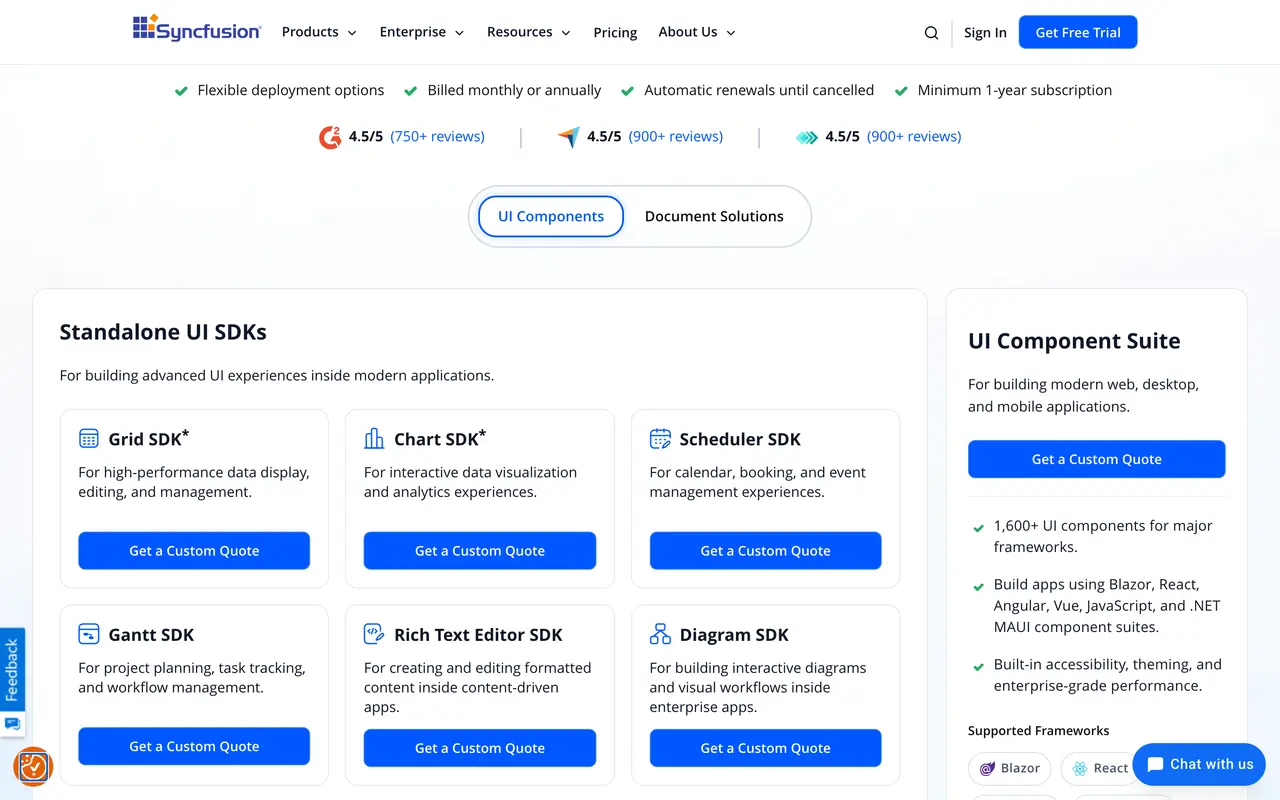Get a Custom Quote for Diagram SDK
This screenshot has height=800, width=1280.
[x=766, y=748]
